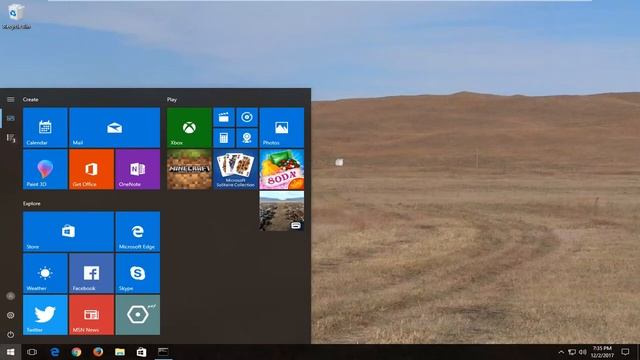Open the volume tray control

click(583, 352)
